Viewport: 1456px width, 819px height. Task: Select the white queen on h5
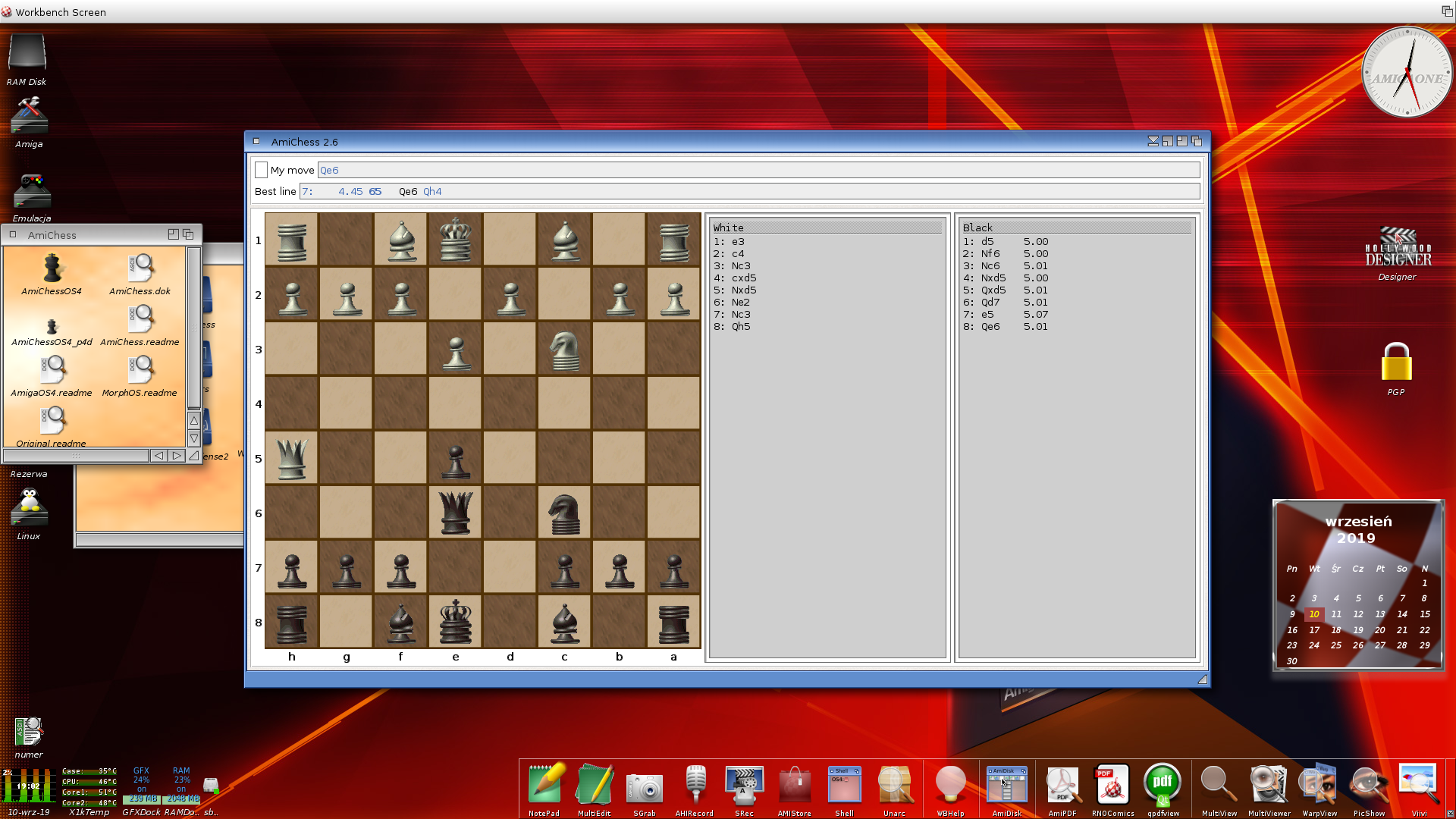tap(292, 459)
